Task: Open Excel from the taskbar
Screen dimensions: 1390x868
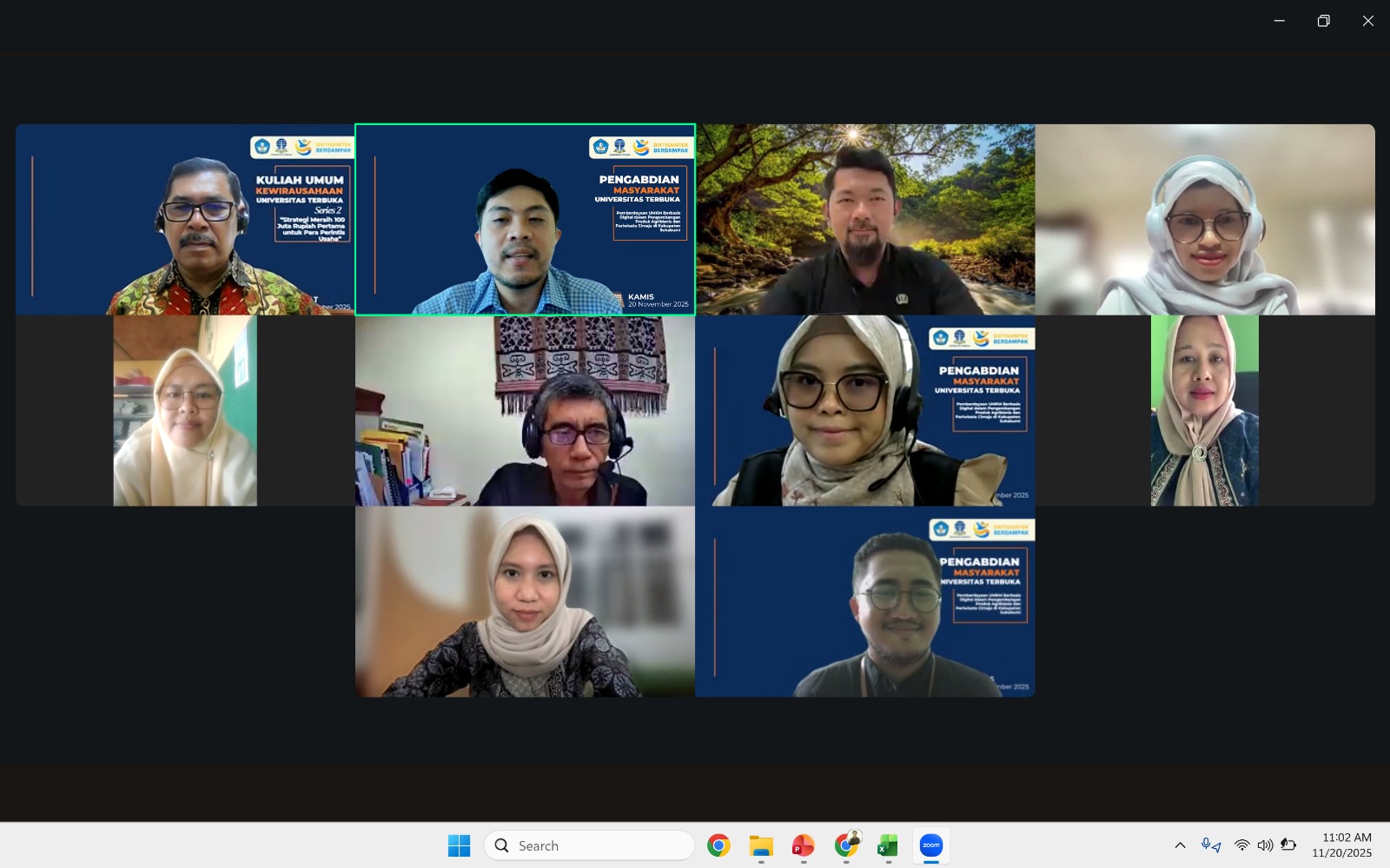Action: pyautogui.click(x=887, y=845)
